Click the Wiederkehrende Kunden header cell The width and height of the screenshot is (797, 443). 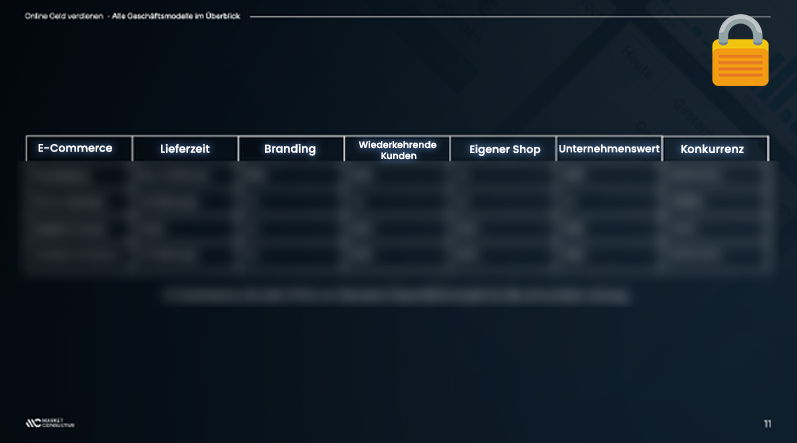pyautogui.click(x=397, y=149)
